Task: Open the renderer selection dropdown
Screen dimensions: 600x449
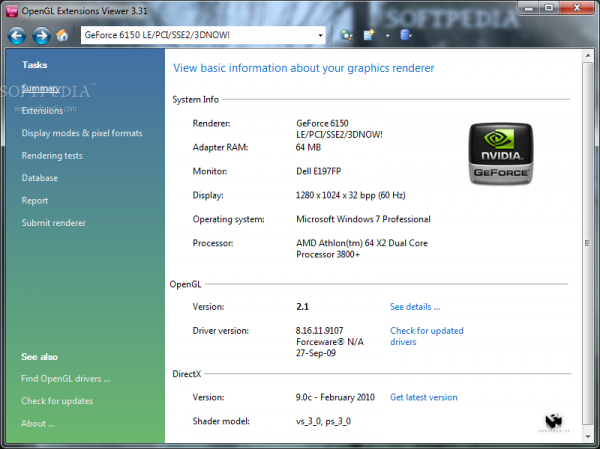Action: 320,35
